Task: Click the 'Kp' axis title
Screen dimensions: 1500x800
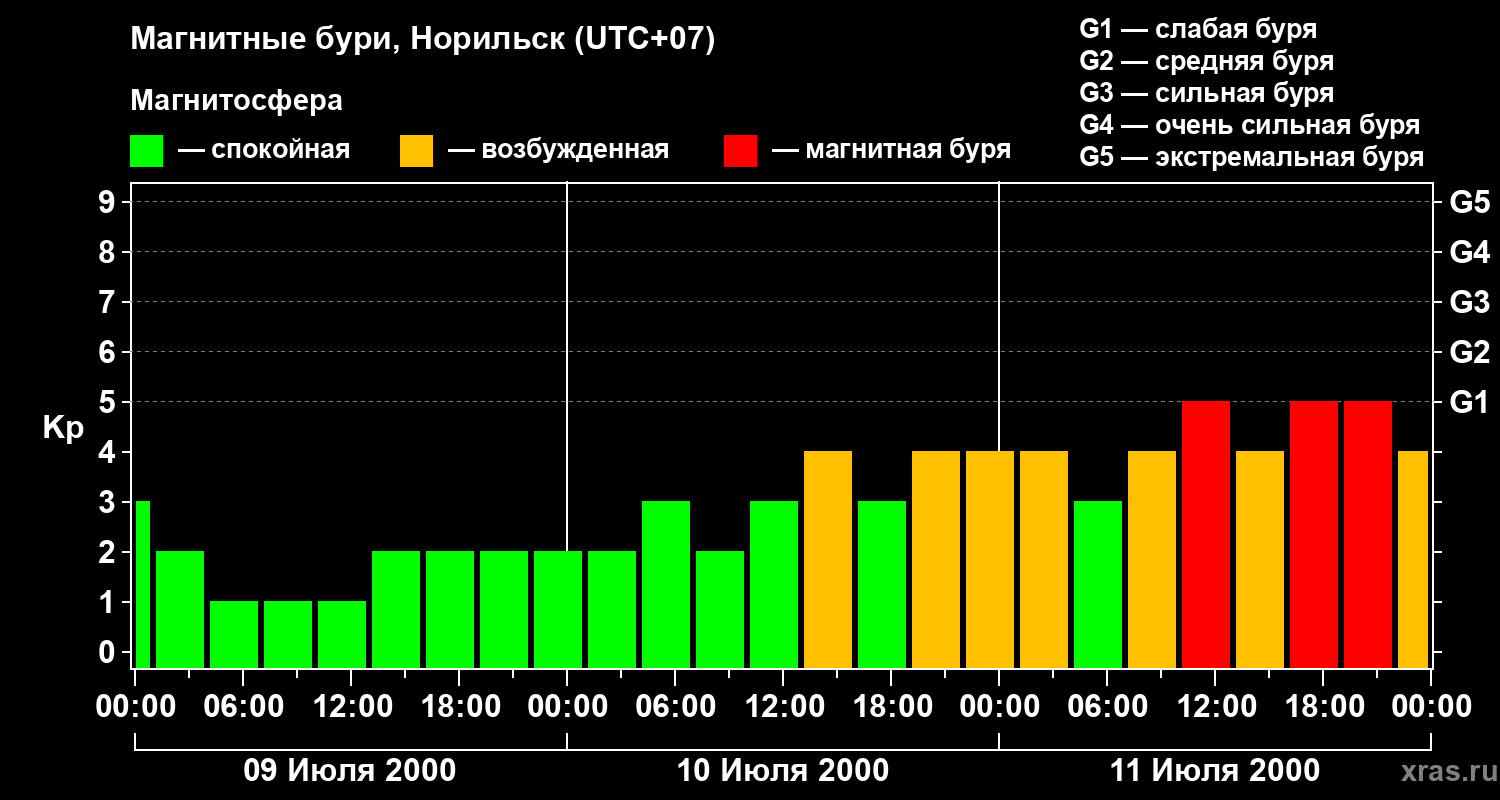Action: pos(63,428)
